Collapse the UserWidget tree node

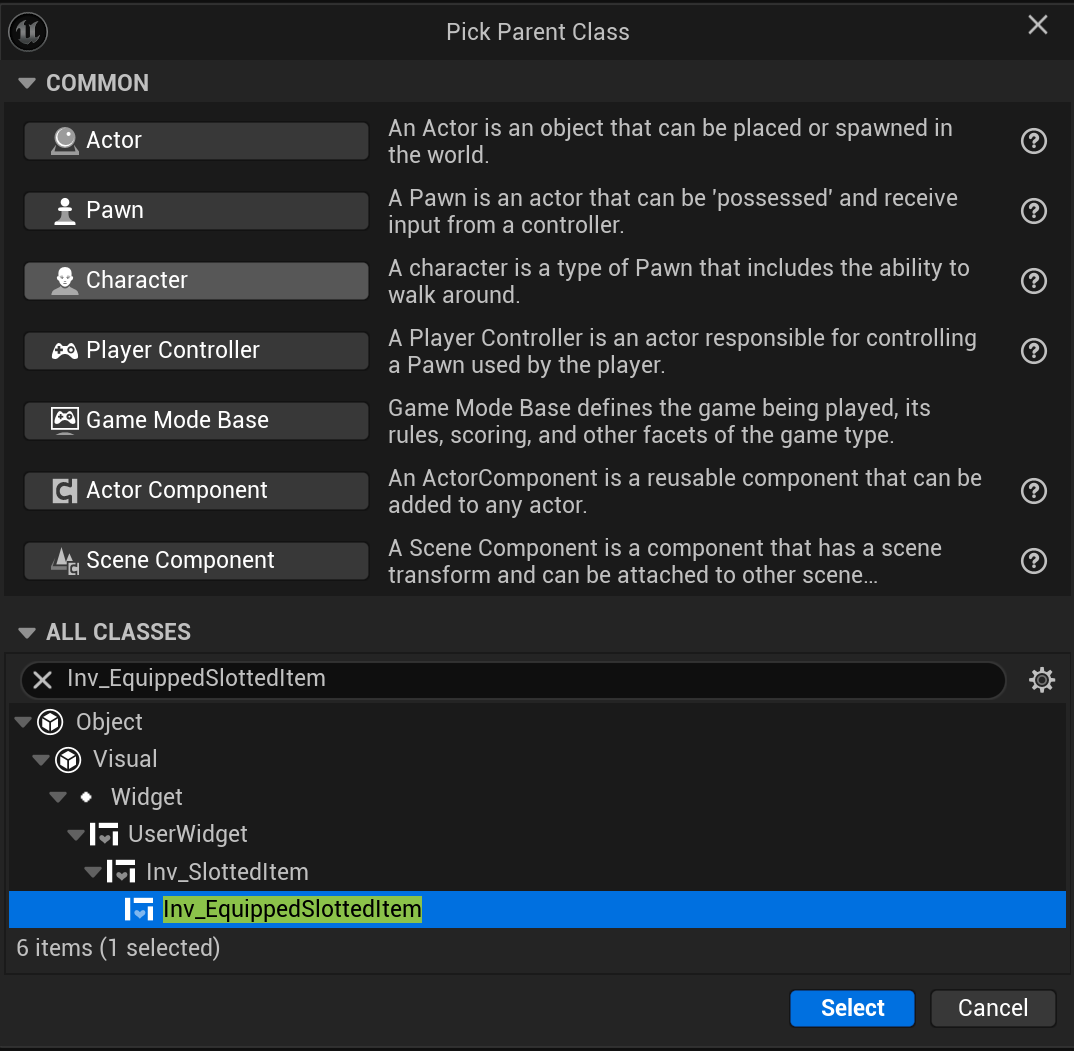click(x=75, y=834)
